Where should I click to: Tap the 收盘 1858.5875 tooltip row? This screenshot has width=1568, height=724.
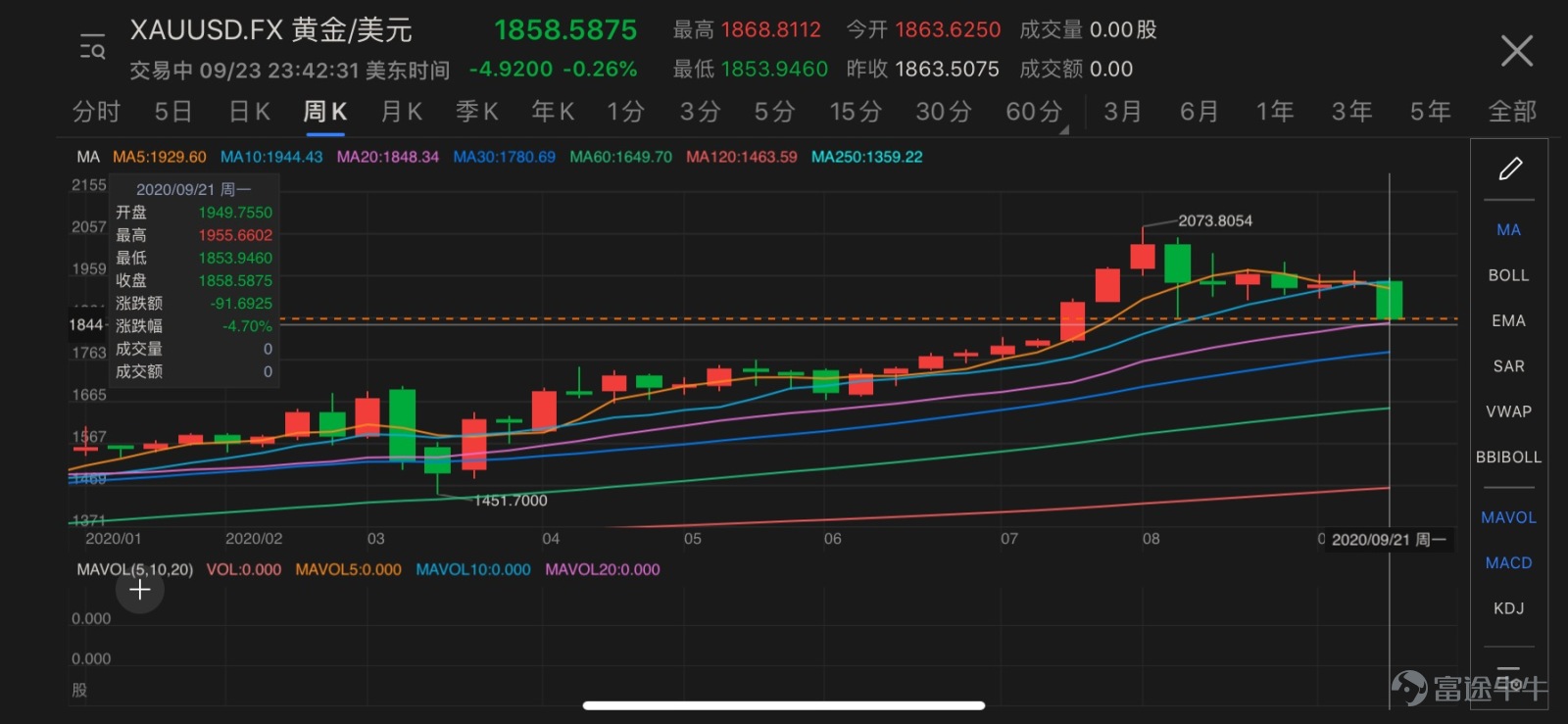(x=194, y=280)
